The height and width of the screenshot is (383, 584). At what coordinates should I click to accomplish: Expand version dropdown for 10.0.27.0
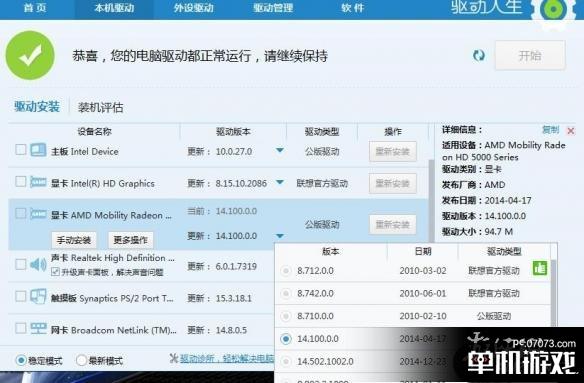[x=280, y=151]
